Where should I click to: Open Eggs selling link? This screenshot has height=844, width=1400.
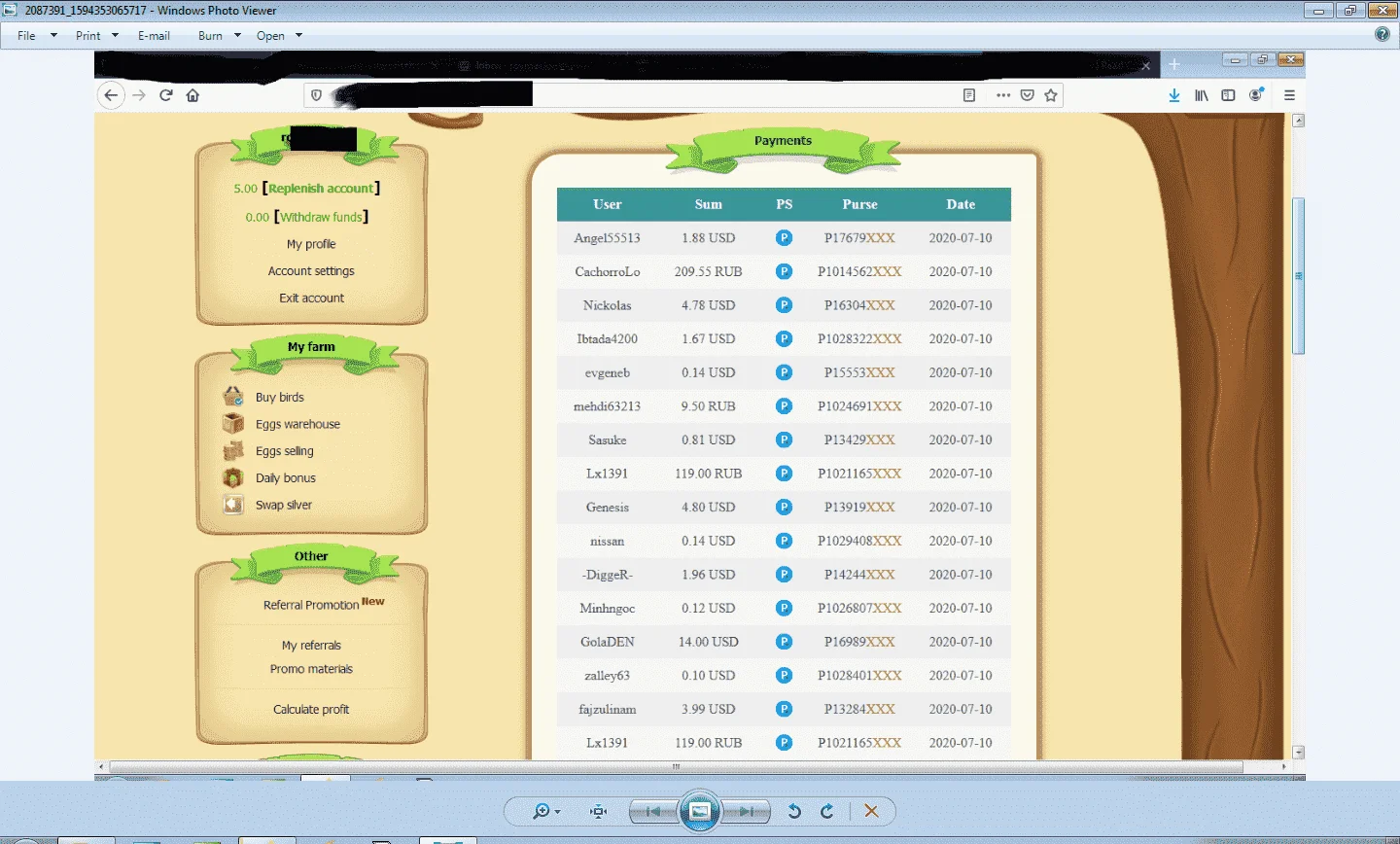point(285,452)
